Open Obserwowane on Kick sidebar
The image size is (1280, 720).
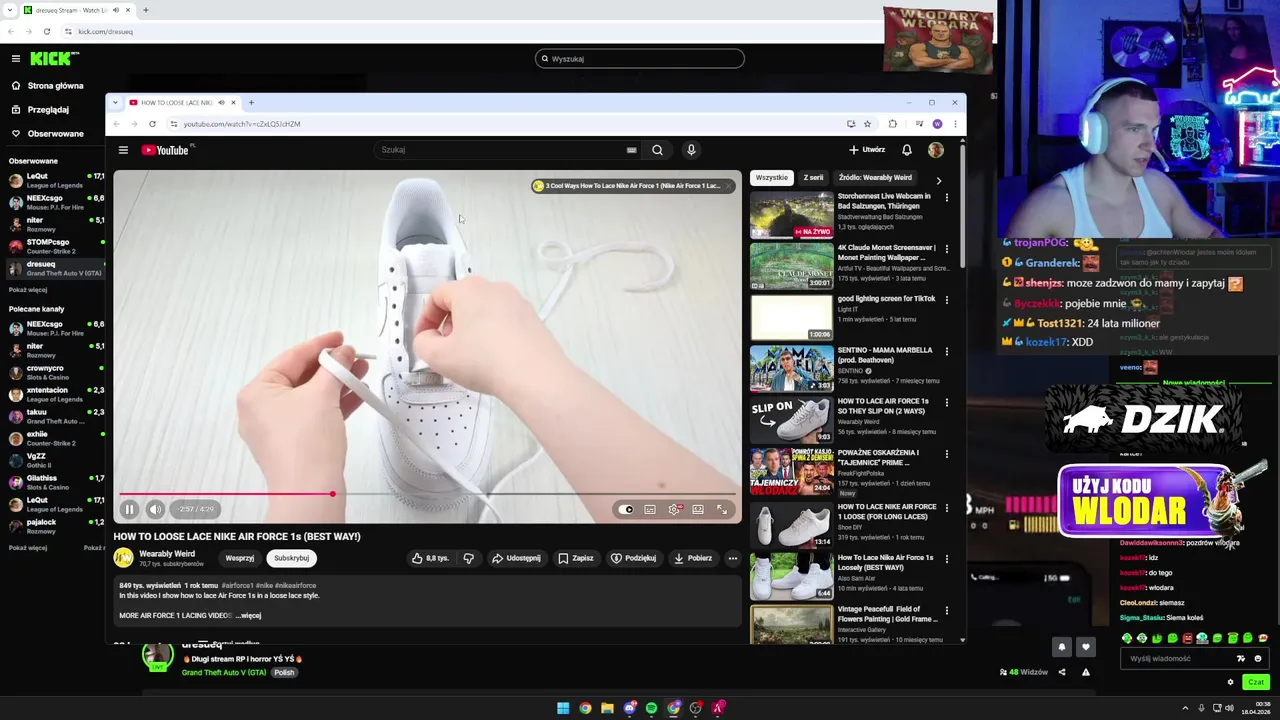pyautogui.click(x=48, y=134)
